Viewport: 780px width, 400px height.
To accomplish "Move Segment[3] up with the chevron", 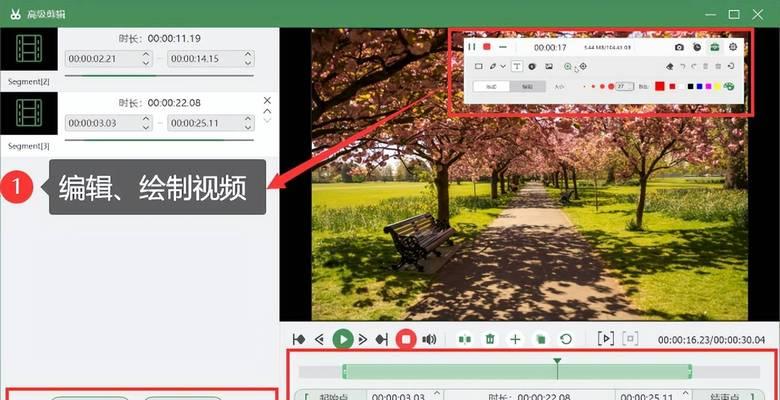I will [267, 111].
